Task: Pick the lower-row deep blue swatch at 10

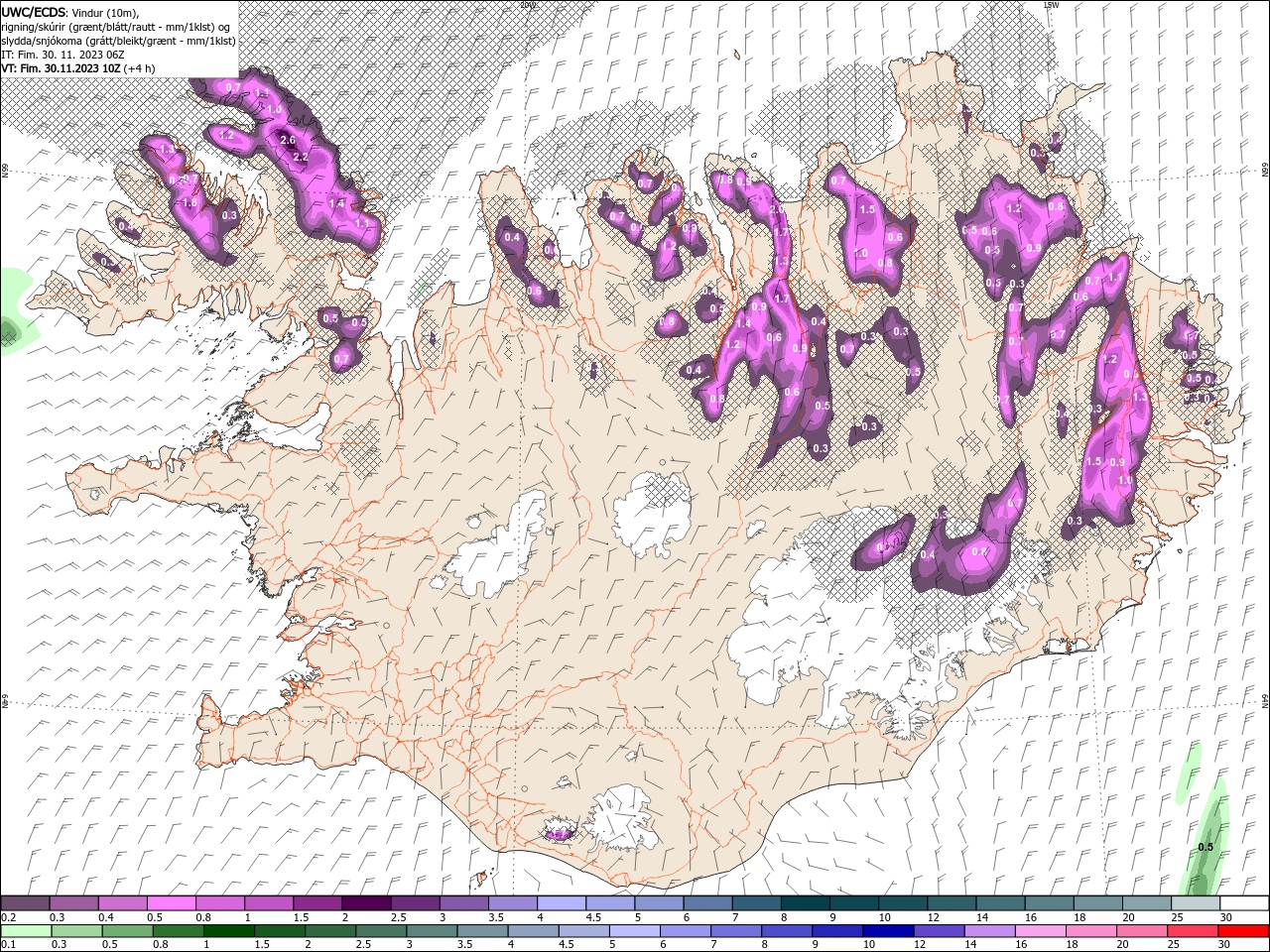Action: click(888, 931)
